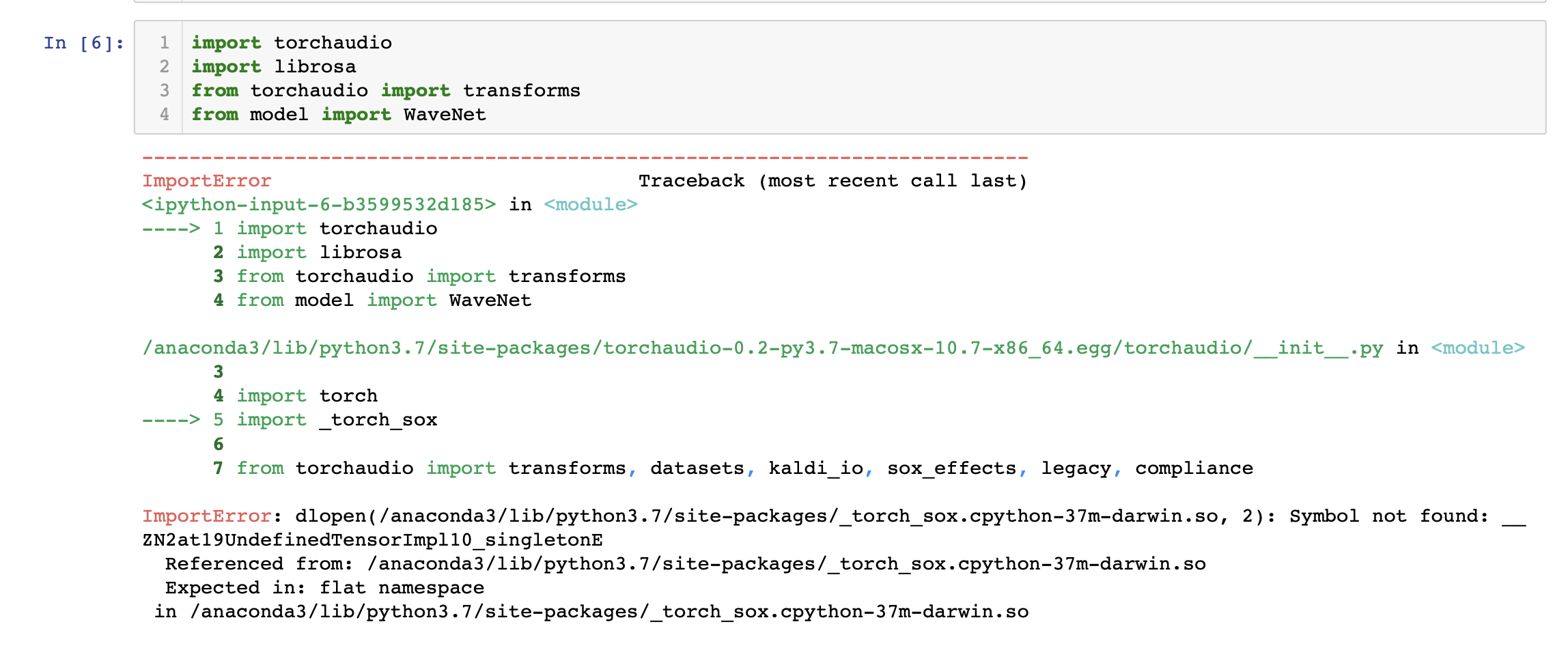
Task: Click 'import torch' on traceback line 4
Action: [x=307, y=396]
